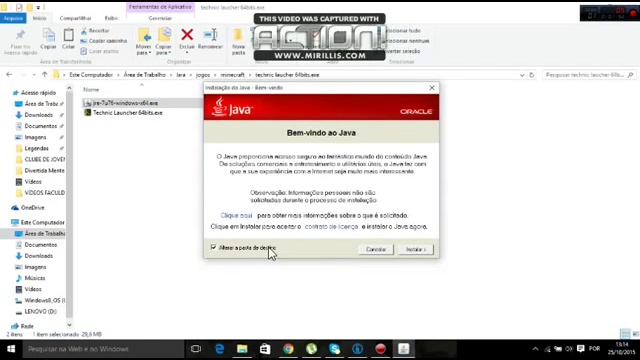
Task: Switch to the Exibir ribbon tab
Action: [x=111, y=18]
